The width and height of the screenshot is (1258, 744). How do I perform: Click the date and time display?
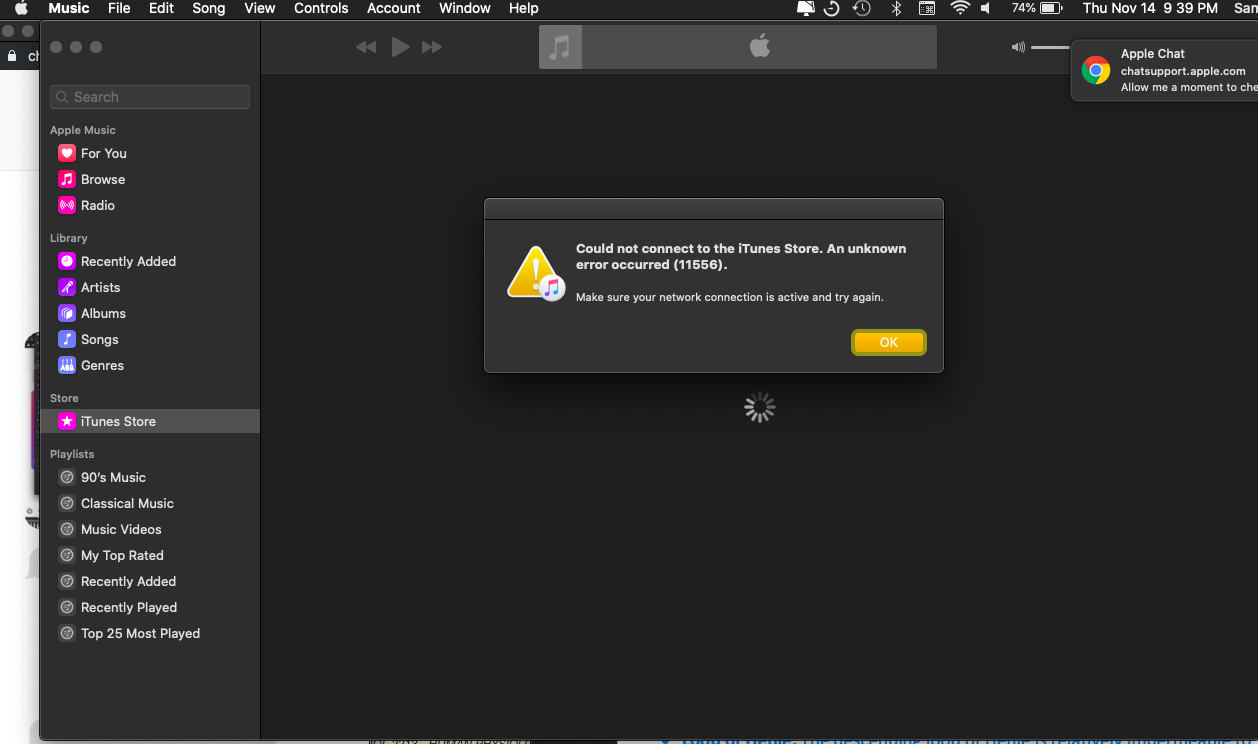click(1150, 8)
